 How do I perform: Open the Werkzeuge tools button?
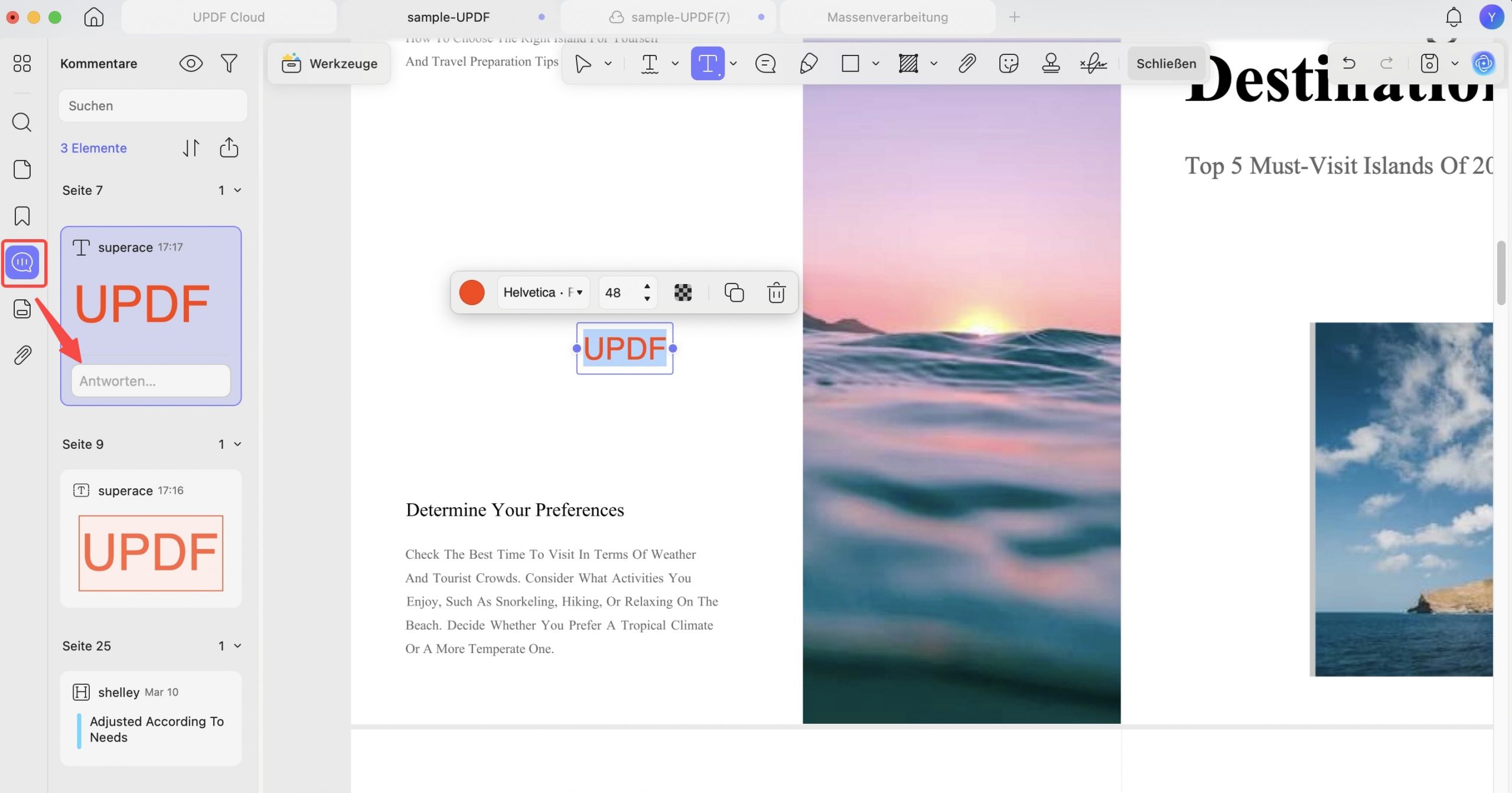pyautogui.click(x=329, y=63)
